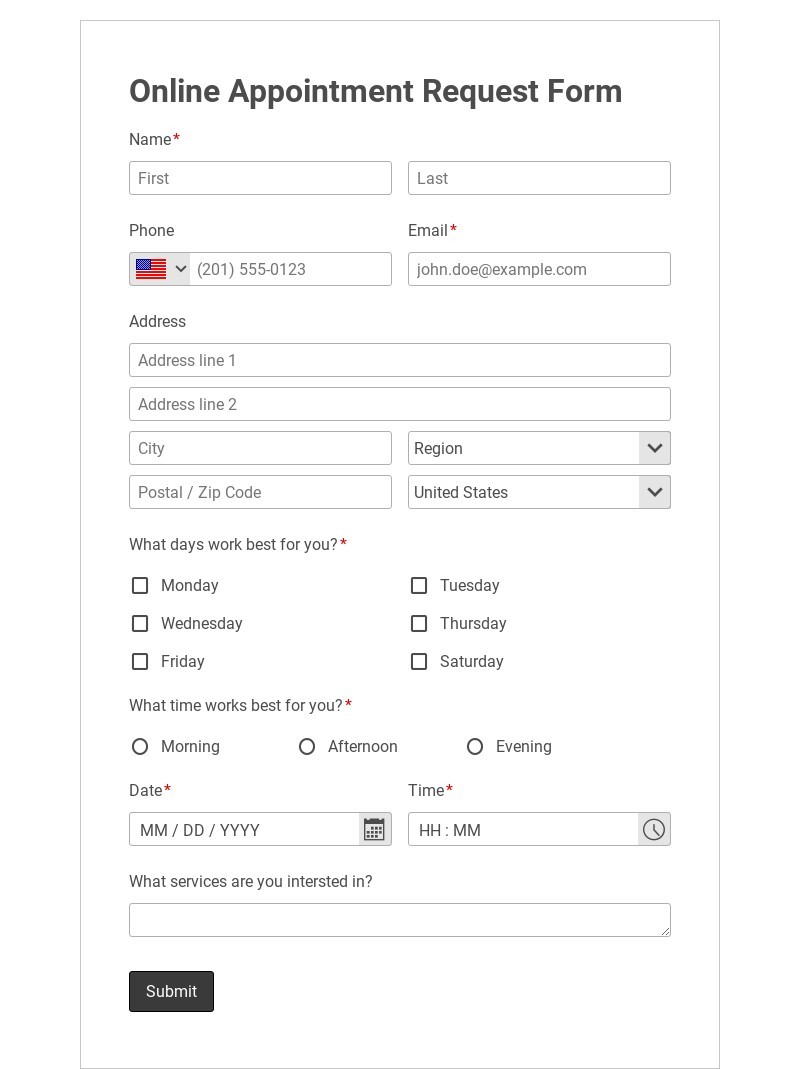
Task: Open the United States country dropdown
Action: pos(539,492)
